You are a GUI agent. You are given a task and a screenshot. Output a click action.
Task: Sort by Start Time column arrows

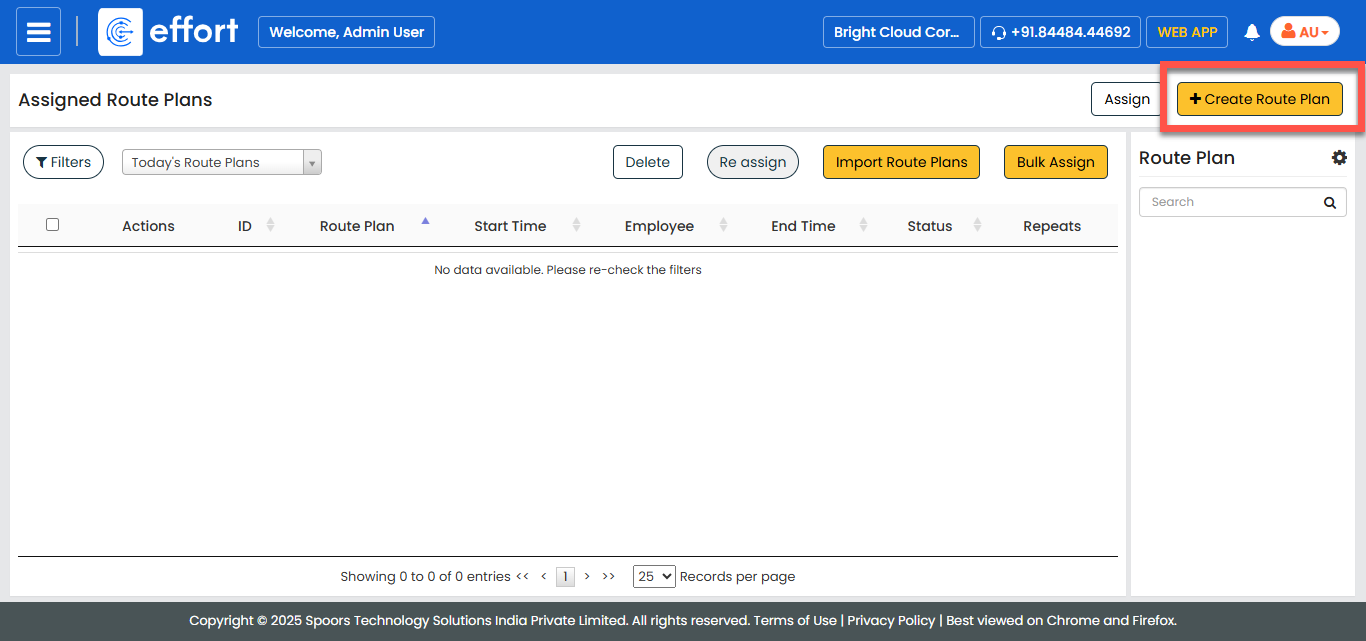(x=576, y=226)
